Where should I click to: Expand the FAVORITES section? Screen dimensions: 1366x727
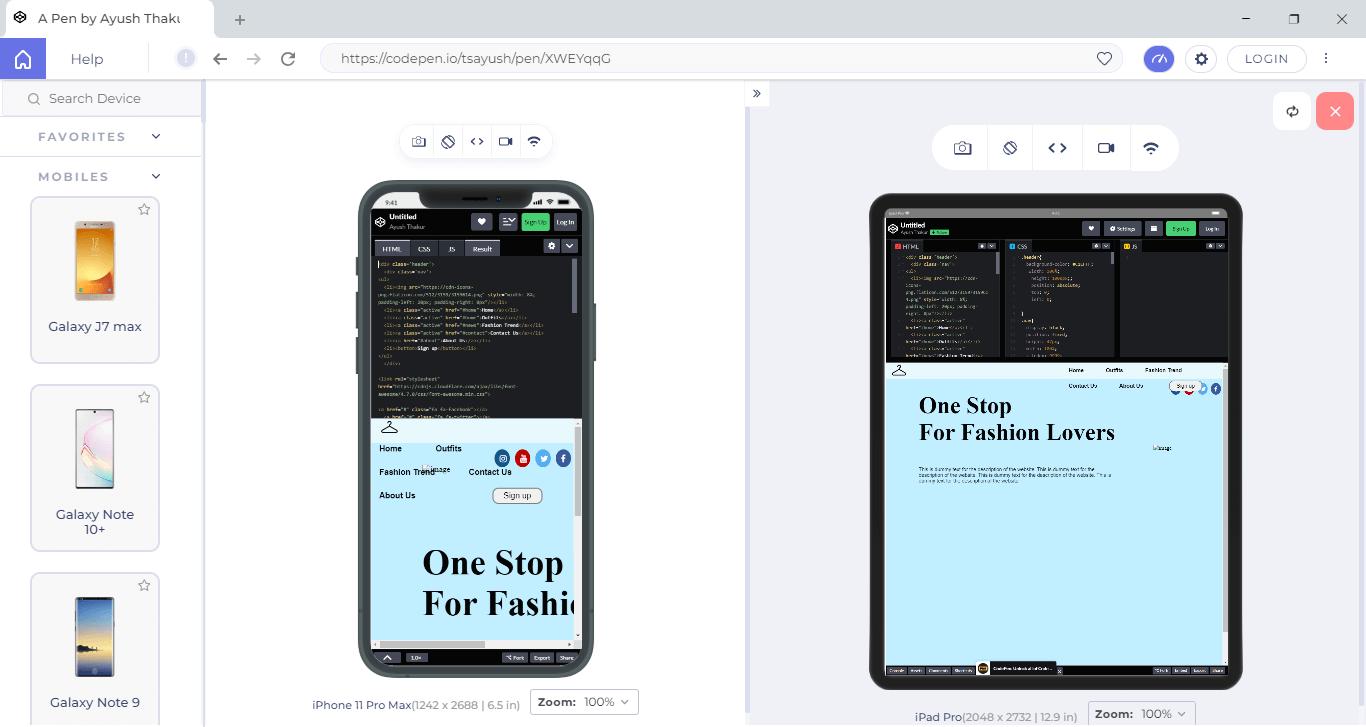155,136
